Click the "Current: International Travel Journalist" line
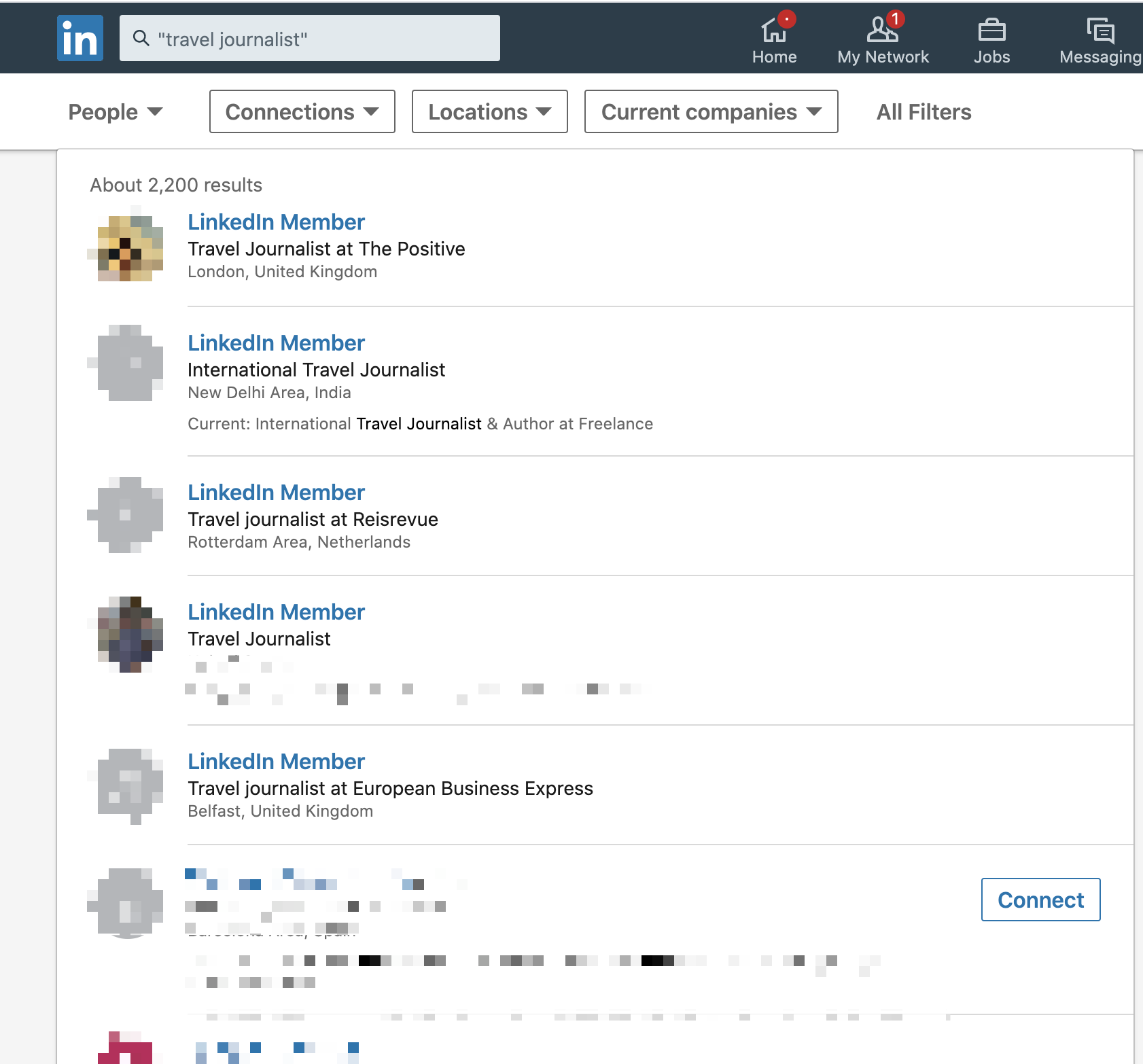Screen dimensions: 1143x1064 (420, 424)
